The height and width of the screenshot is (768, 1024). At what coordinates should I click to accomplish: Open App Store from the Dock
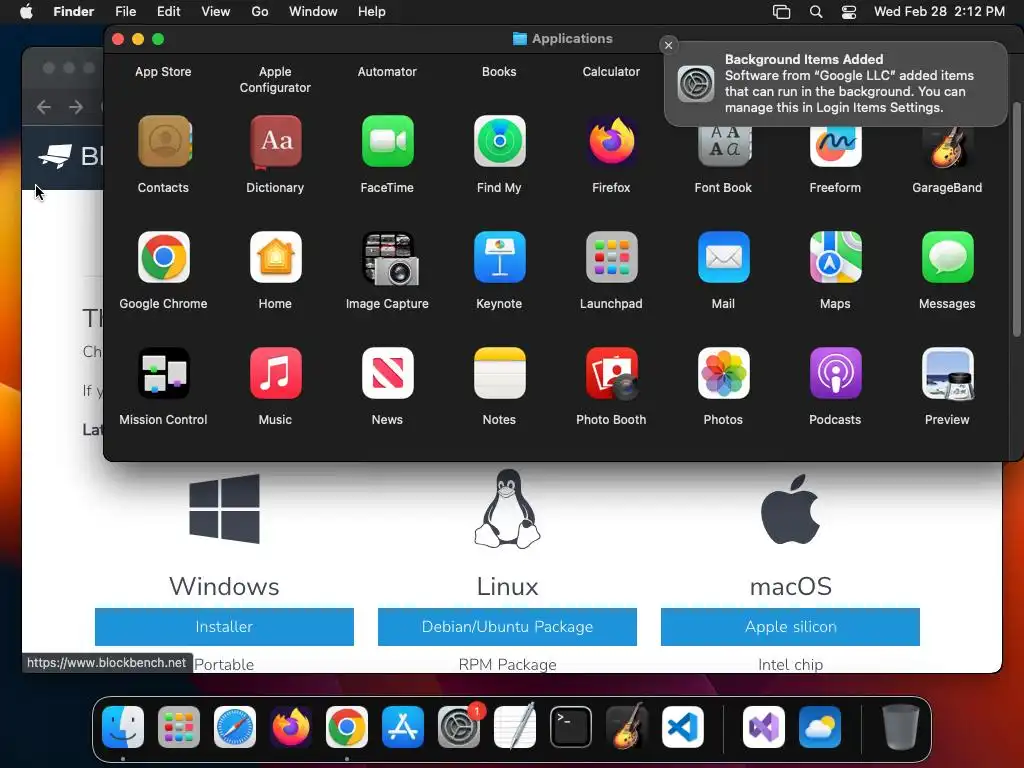coord(403,727)
